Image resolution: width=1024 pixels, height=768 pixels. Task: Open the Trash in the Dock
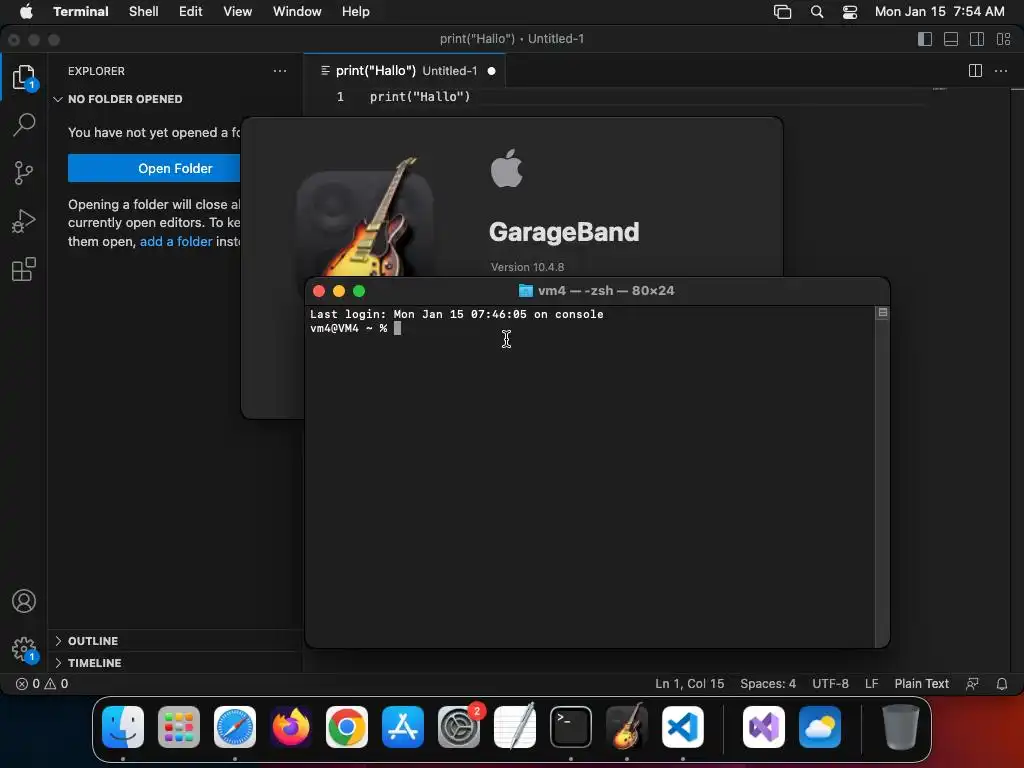pyautogui.click(x=901, y=727)
